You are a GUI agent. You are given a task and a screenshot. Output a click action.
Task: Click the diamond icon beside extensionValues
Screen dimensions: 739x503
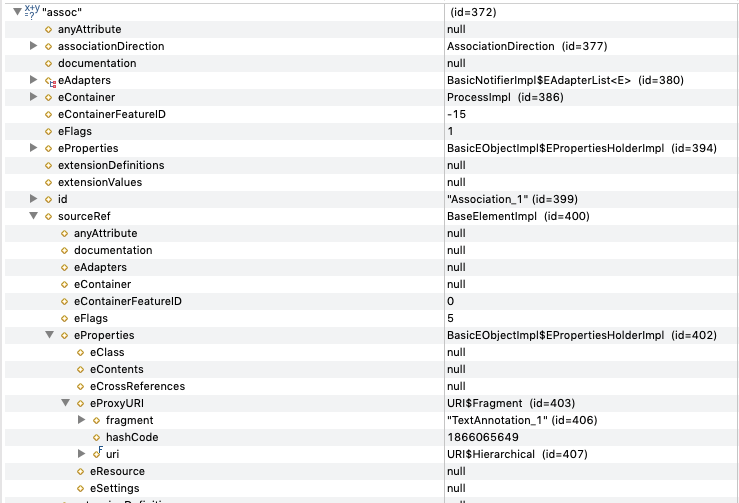(x=49, y=182)
